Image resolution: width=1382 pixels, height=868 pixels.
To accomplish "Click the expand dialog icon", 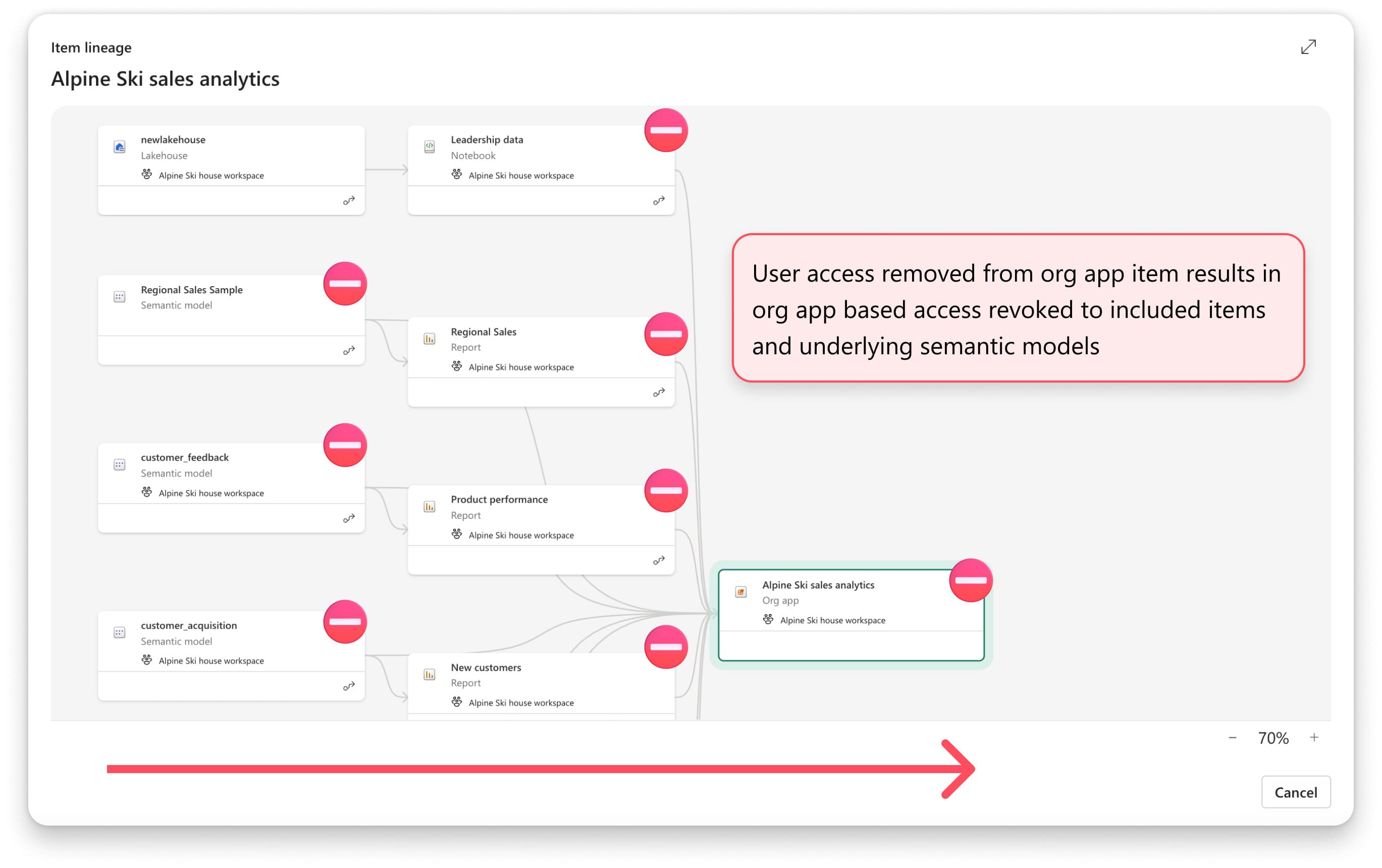I will [x=1308, y=47].
